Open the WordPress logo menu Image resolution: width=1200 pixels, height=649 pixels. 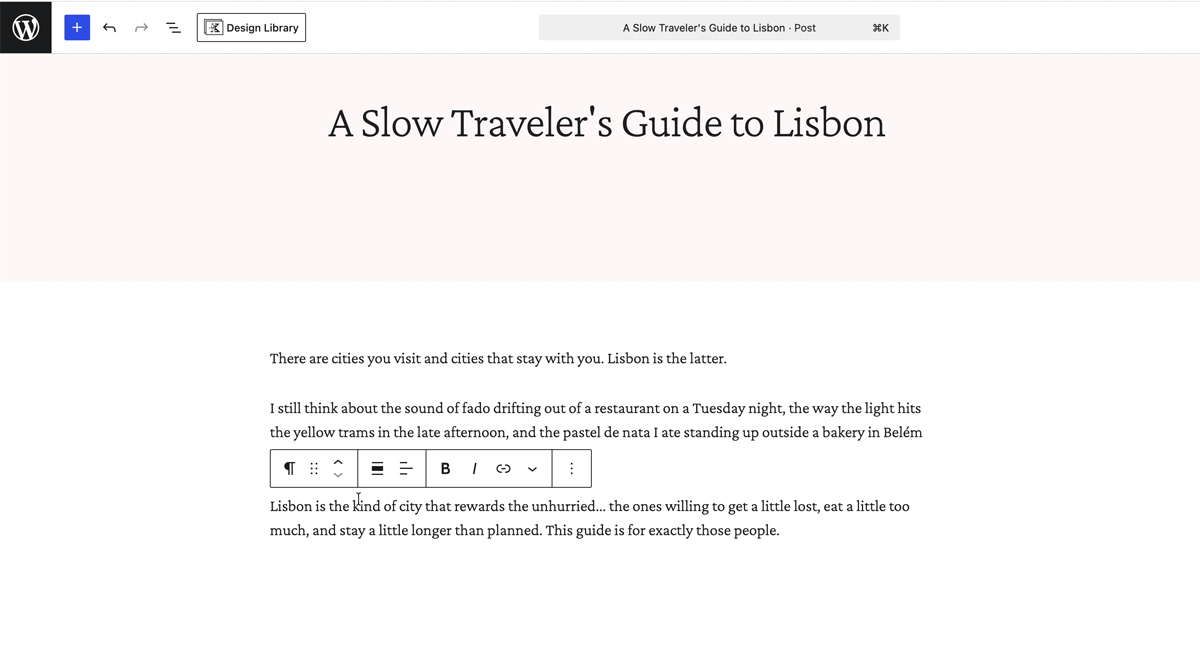25,27
